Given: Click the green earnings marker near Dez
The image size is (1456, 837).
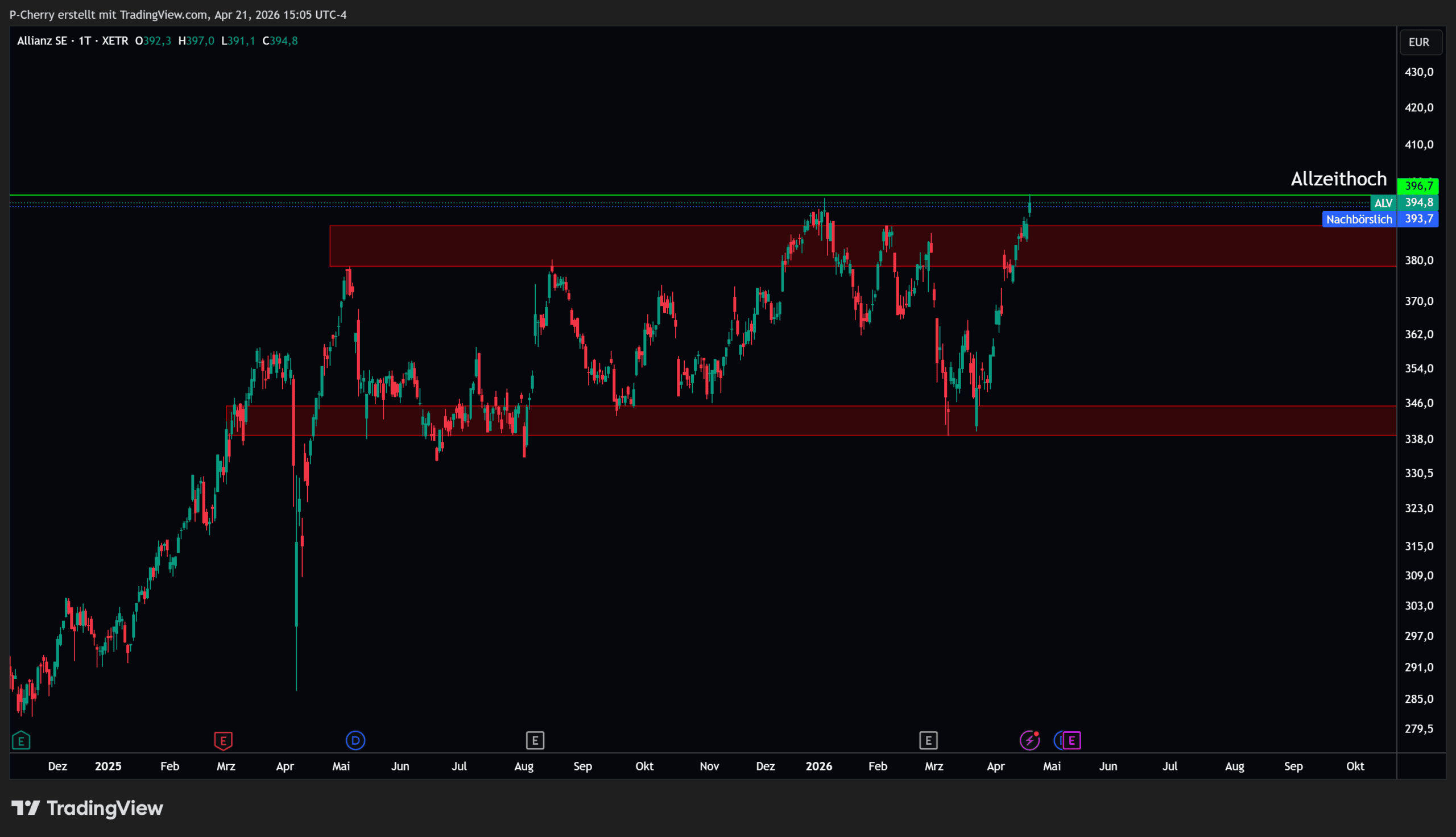Looking at the screenshot, I should (x=20, y=740).
